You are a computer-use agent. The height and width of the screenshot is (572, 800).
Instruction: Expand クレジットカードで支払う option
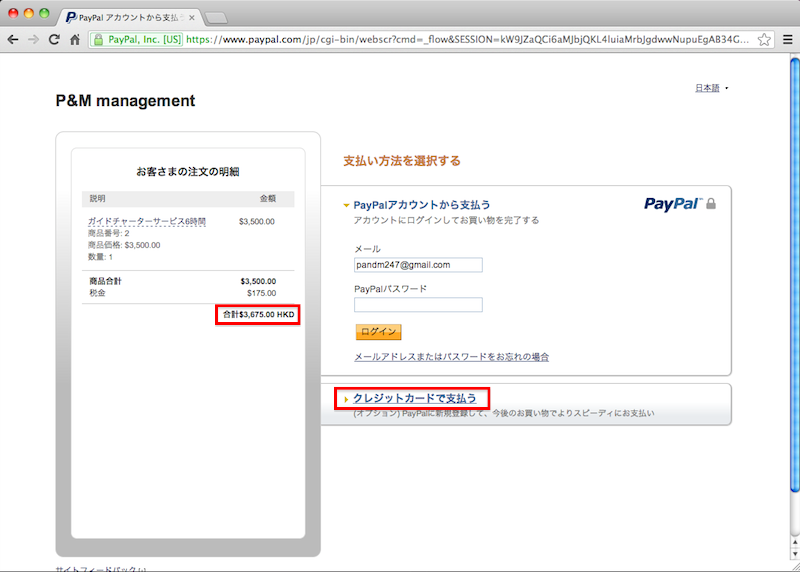tap(414, 399)
